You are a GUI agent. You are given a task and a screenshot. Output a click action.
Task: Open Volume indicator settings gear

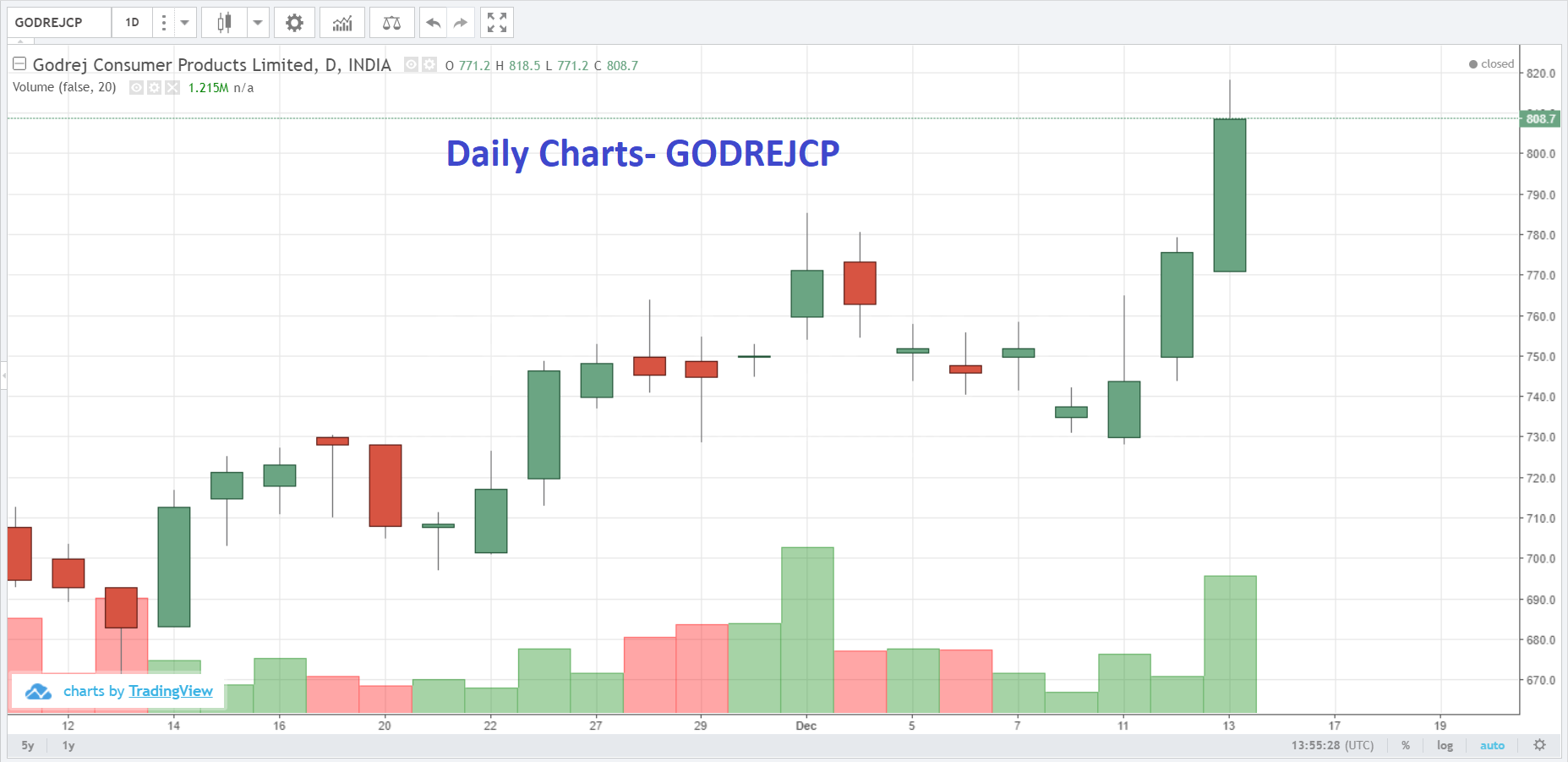point(155,87)
